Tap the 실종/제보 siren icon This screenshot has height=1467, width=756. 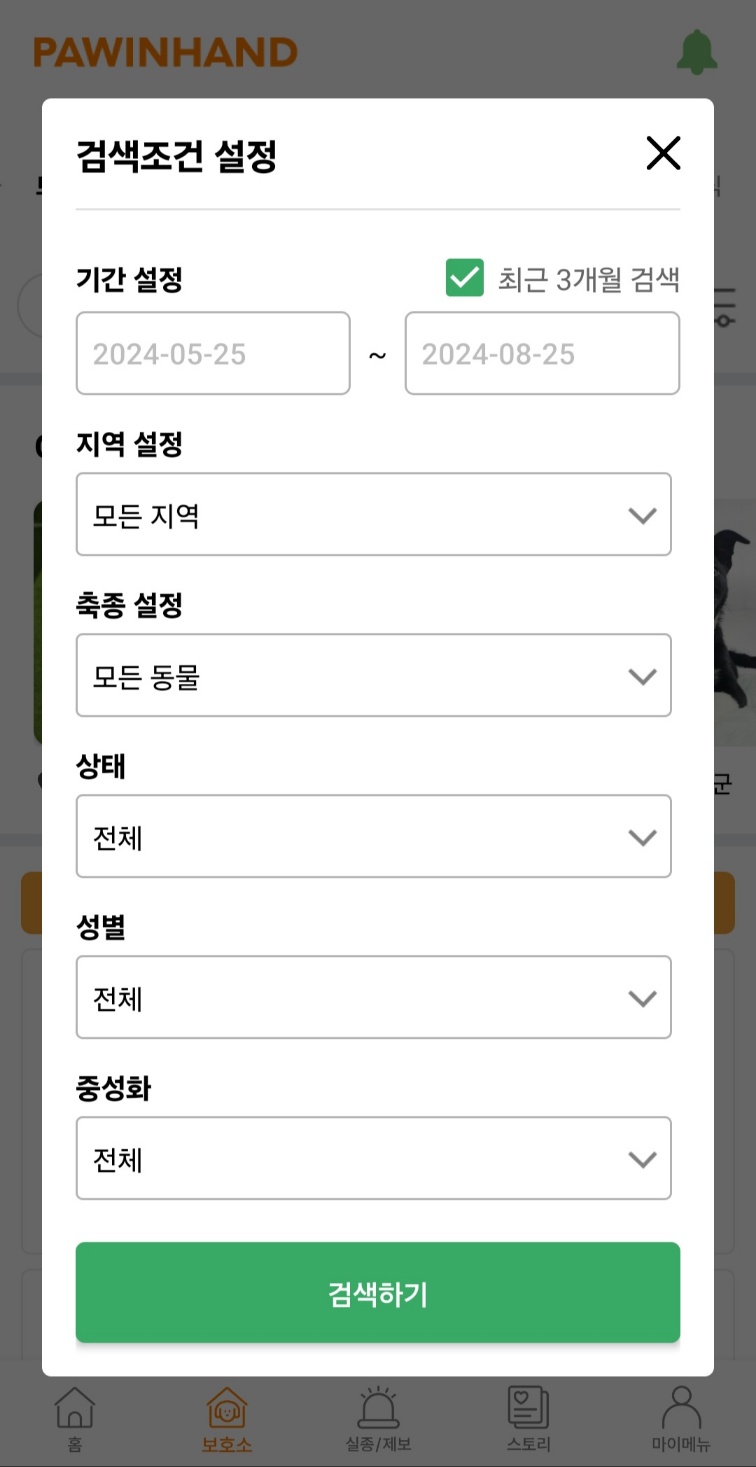(x=377, y=1410)
